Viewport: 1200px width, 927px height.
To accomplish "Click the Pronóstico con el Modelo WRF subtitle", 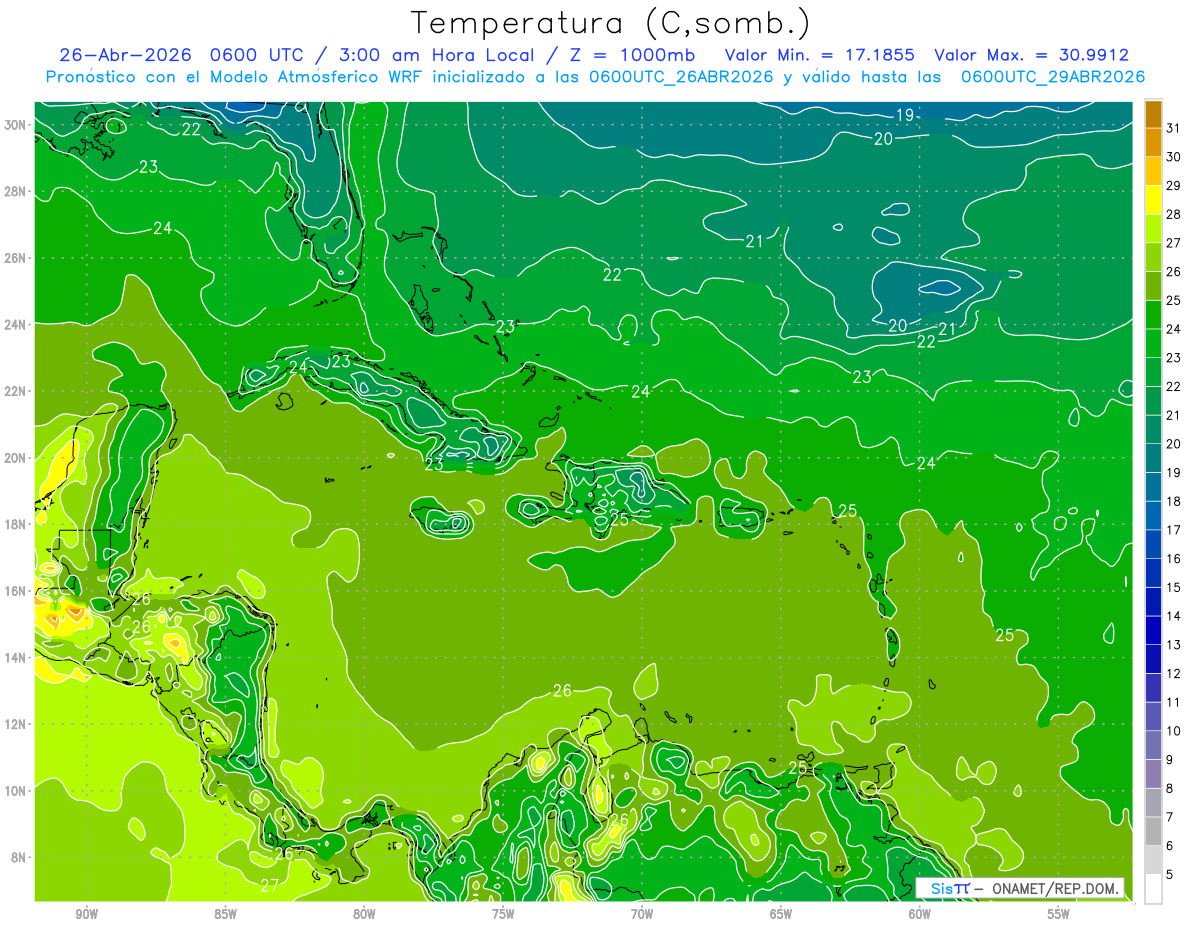I will click(x=595, y=77).
